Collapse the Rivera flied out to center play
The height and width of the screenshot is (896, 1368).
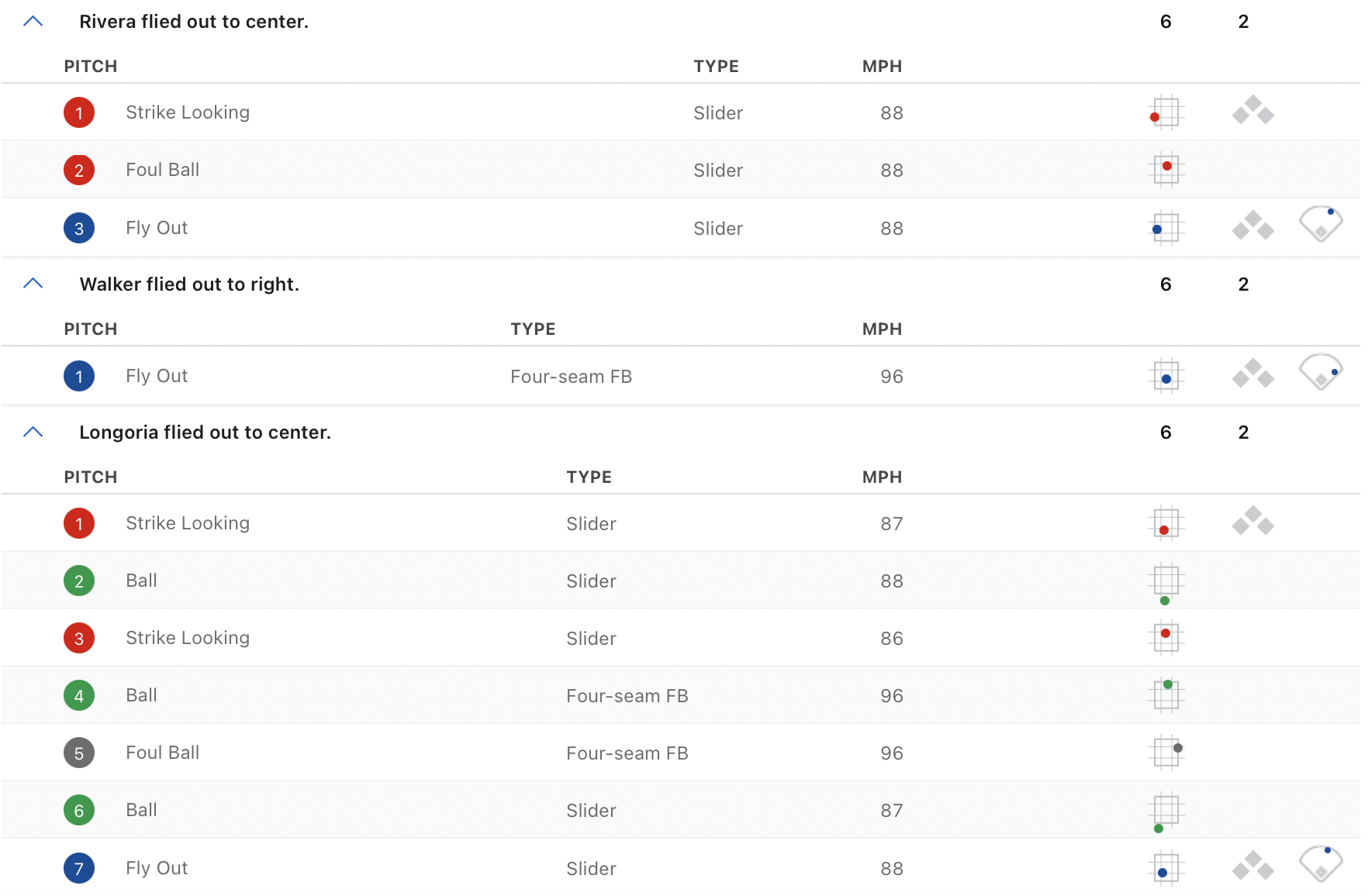(x=33, y=22)
